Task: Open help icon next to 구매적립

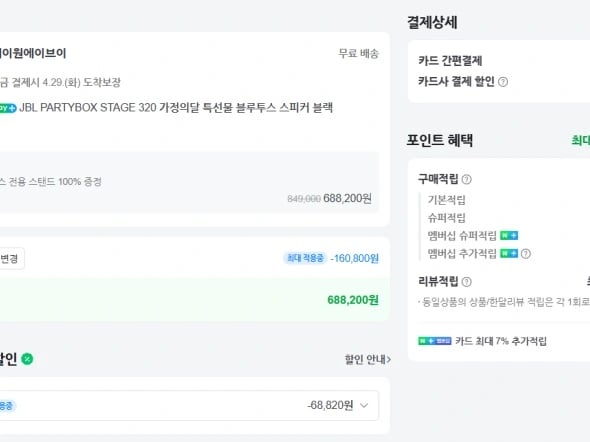Action: [466, 179]
